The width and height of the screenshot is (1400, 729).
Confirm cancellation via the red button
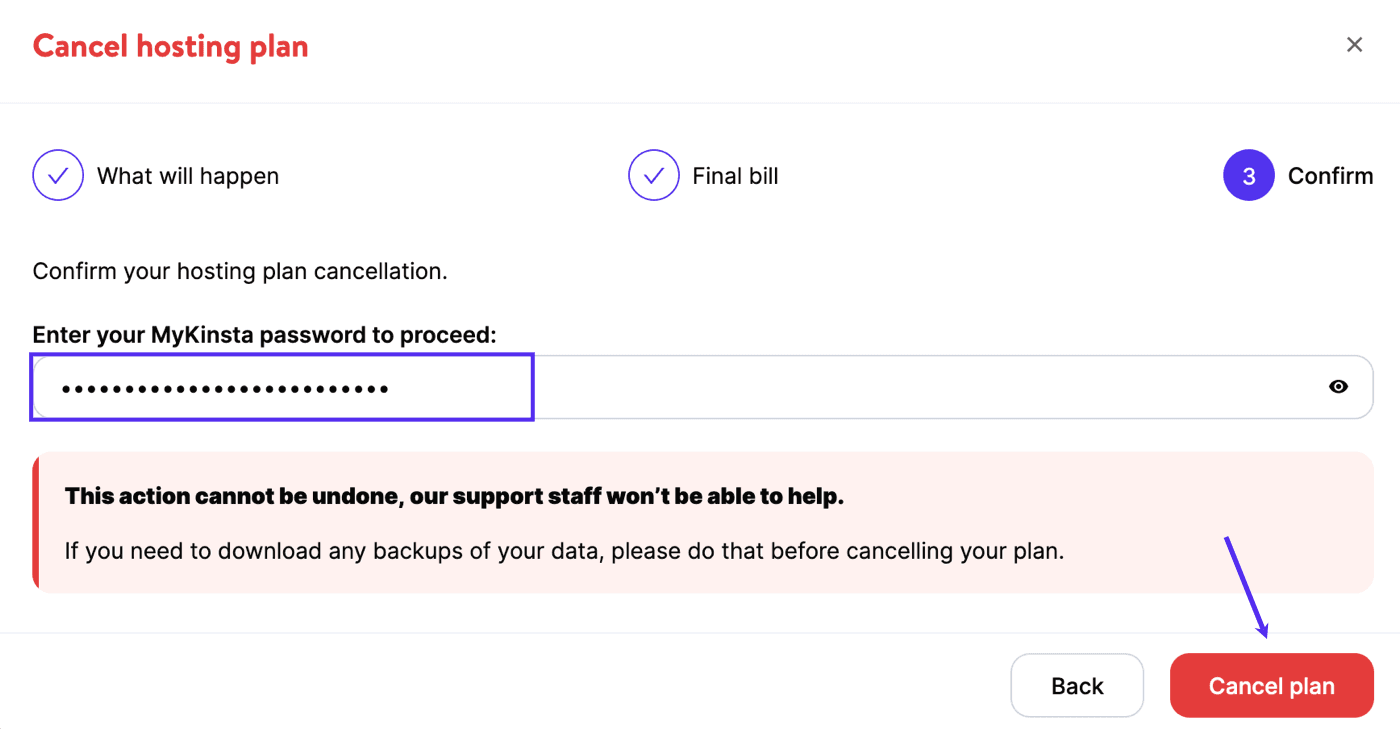click(x=1271, y=685)
